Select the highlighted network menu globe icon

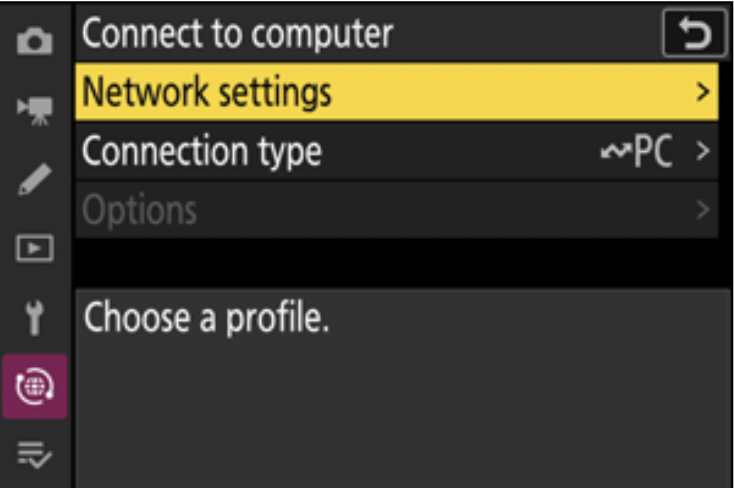click(35, 386)
